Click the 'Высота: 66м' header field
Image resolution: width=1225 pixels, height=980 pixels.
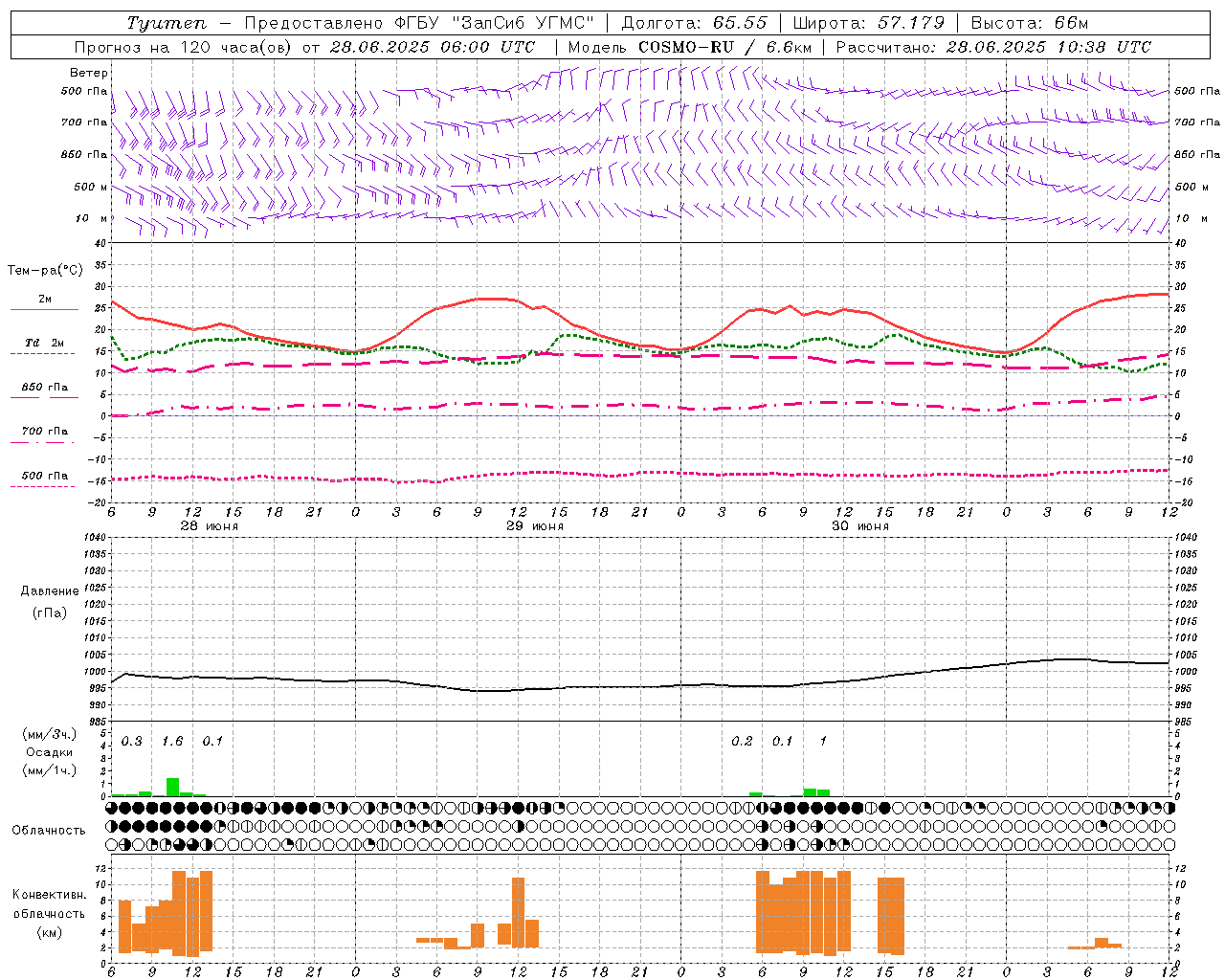[x=1030, y=23]
